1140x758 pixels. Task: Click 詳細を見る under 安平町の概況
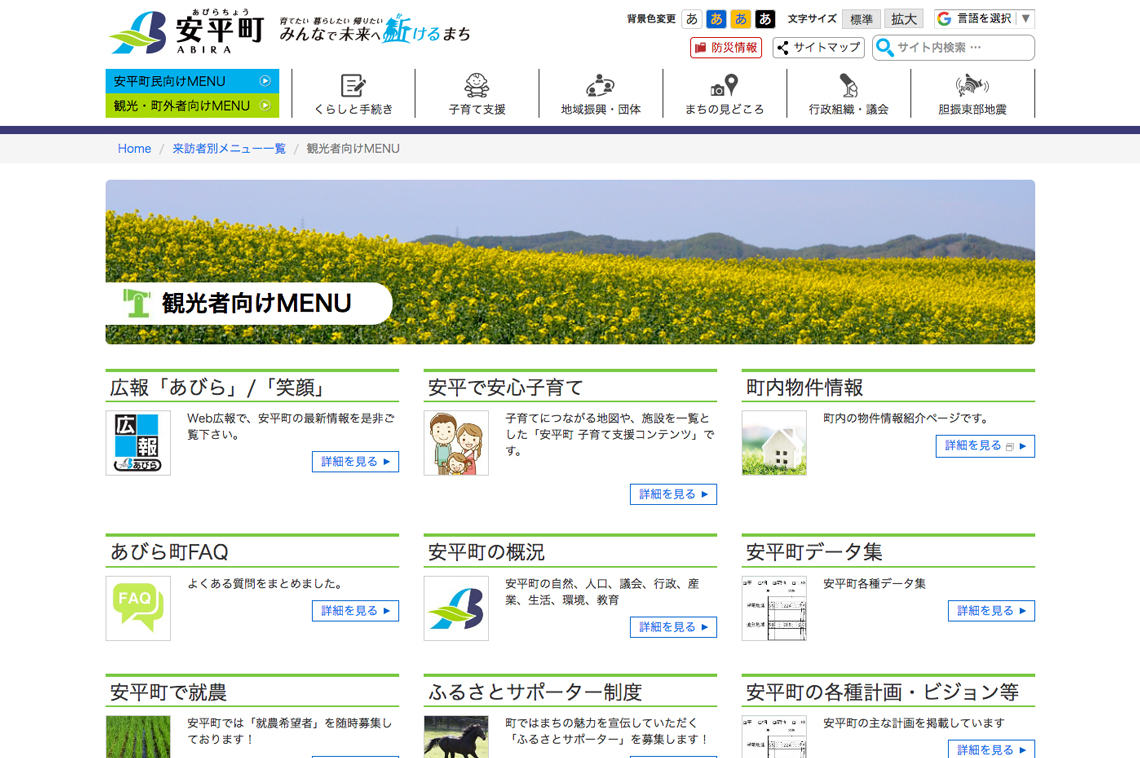[x=673, y=627]
